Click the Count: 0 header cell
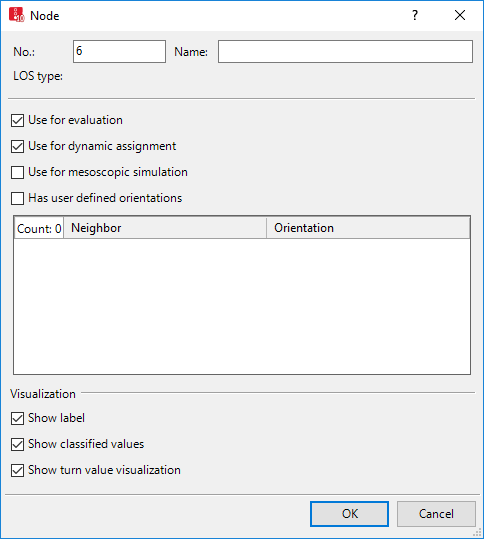This screenshot has width=484, height=539. (x=39, y=228)
